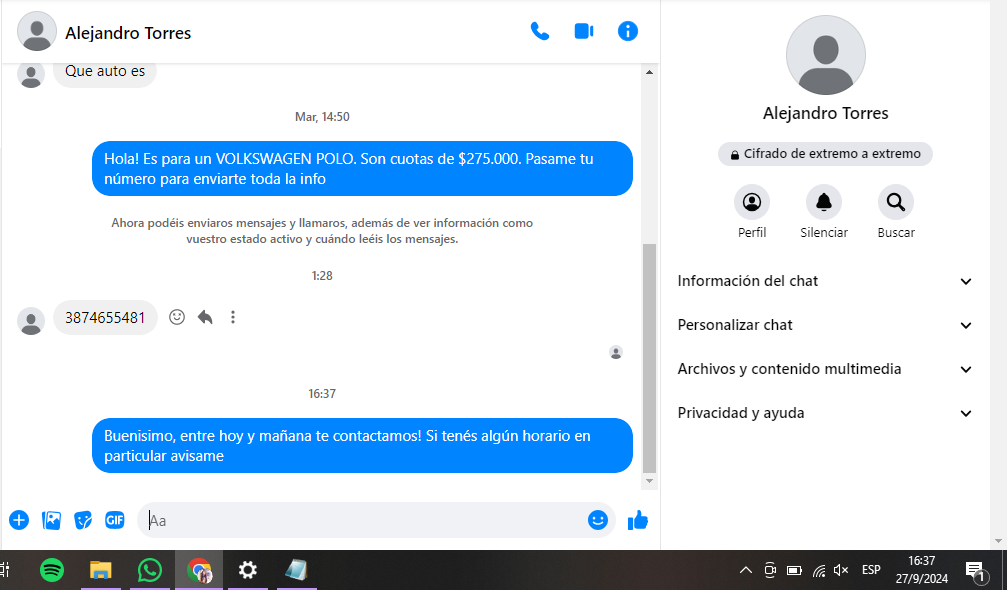Silence notifications with the Silenciar bell
The width and height of the screenshot is (1007, 590).
(x=823, y=203)
